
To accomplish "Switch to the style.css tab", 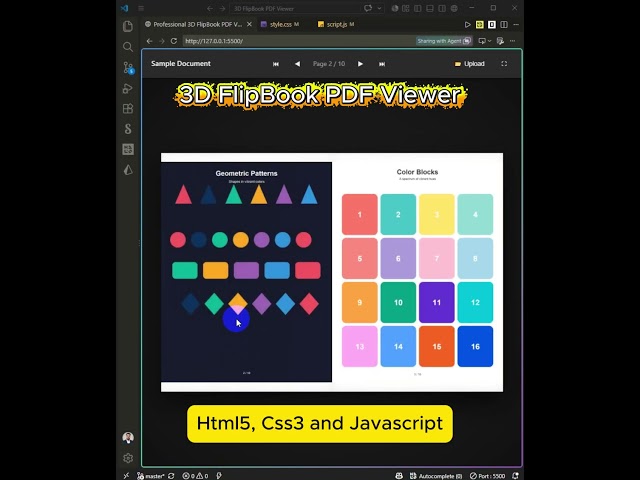I will 280,24.
